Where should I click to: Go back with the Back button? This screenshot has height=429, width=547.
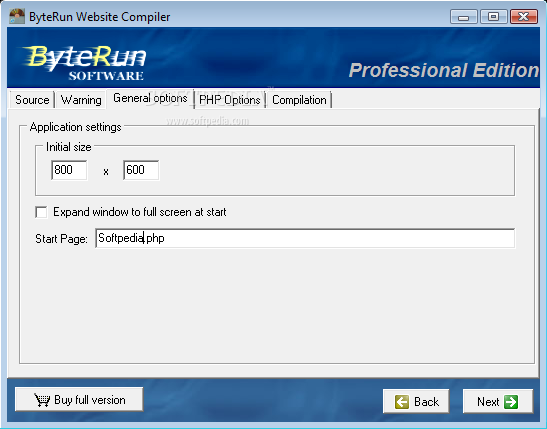click(416, 401)
